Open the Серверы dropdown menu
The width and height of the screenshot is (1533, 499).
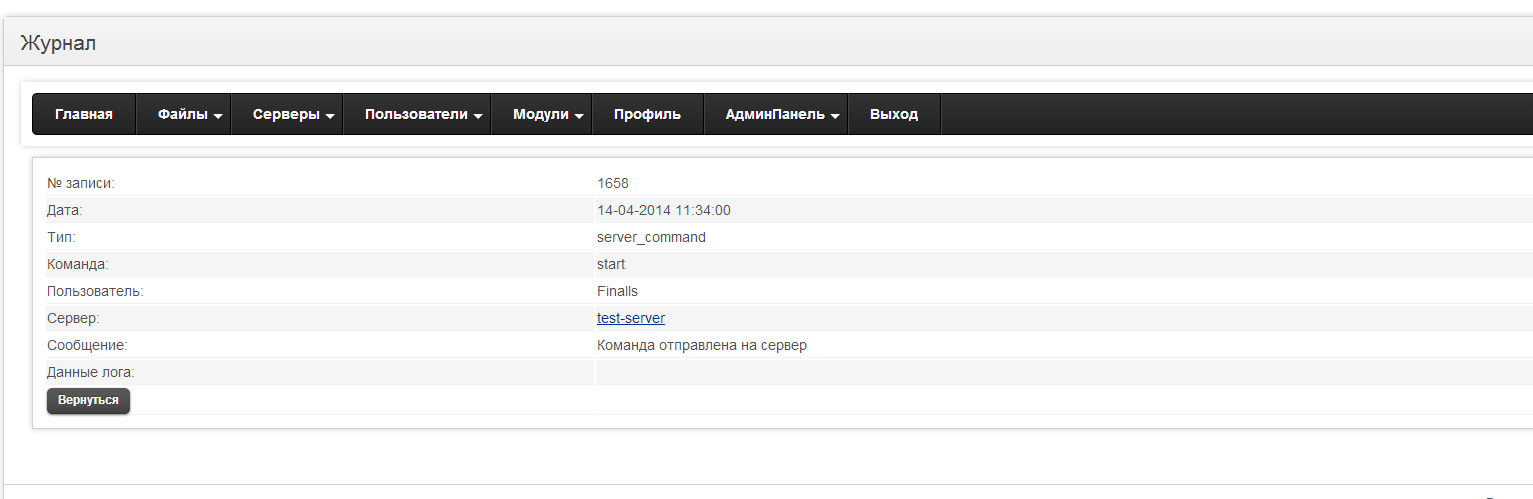point(293,114)
